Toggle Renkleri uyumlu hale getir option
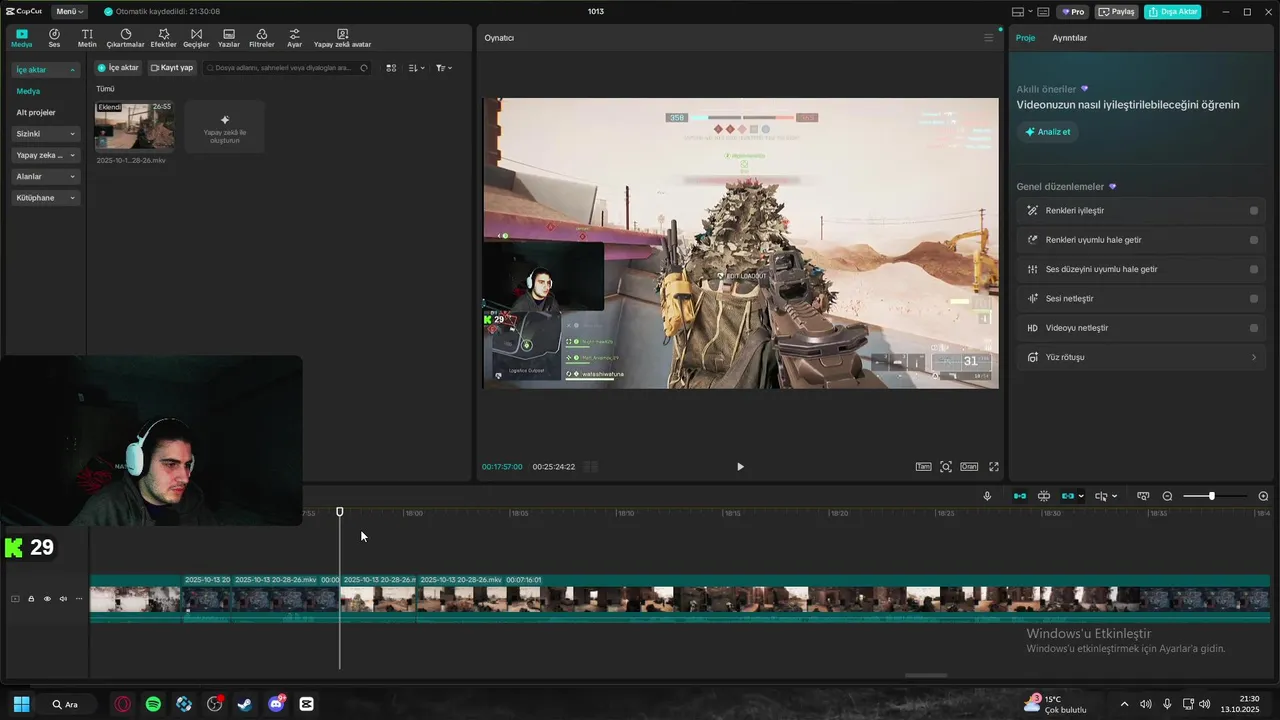The image size is (1280, 720). pos(1254,240)
